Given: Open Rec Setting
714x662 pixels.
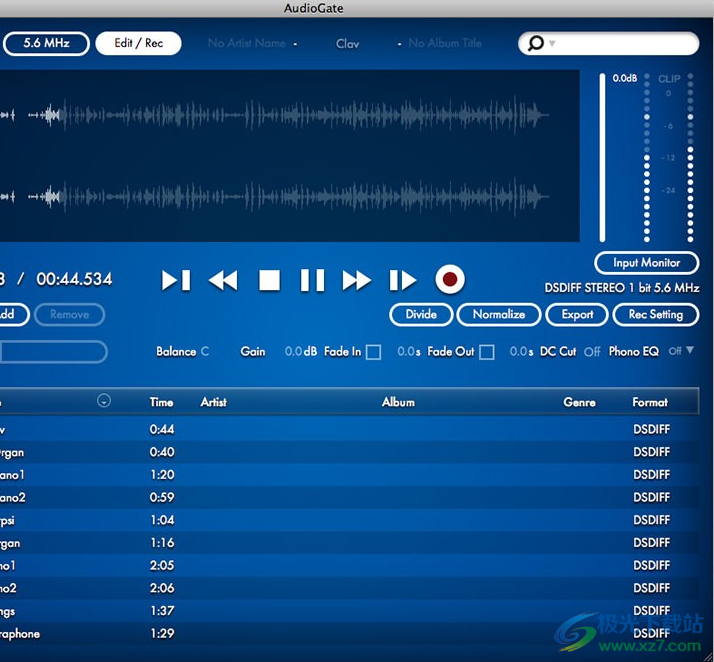Looking at the screenshot, I should click(656, 315).
